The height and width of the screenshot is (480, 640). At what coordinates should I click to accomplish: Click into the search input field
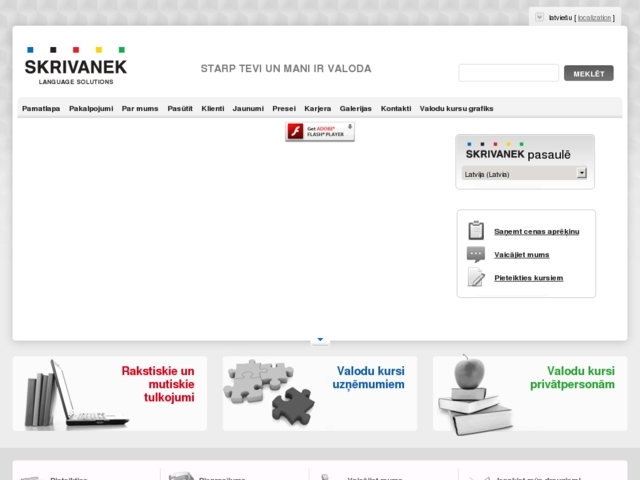click(x=508, y=73)
